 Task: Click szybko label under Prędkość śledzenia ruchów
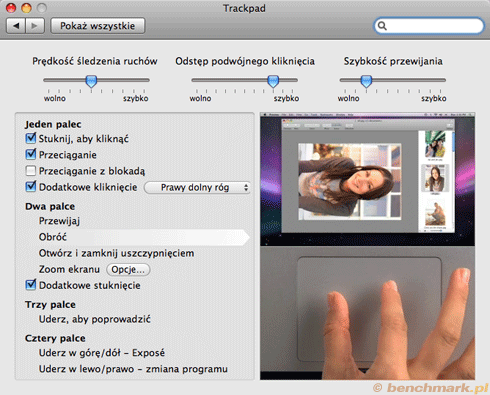pyautogui.click(x=136, y=99)
